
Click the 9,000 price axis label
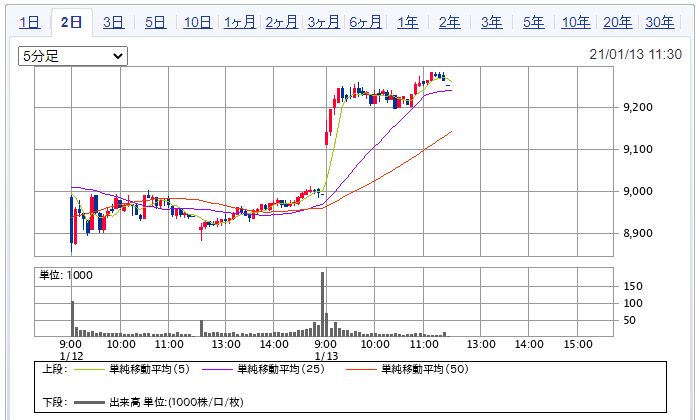(637, 191)
